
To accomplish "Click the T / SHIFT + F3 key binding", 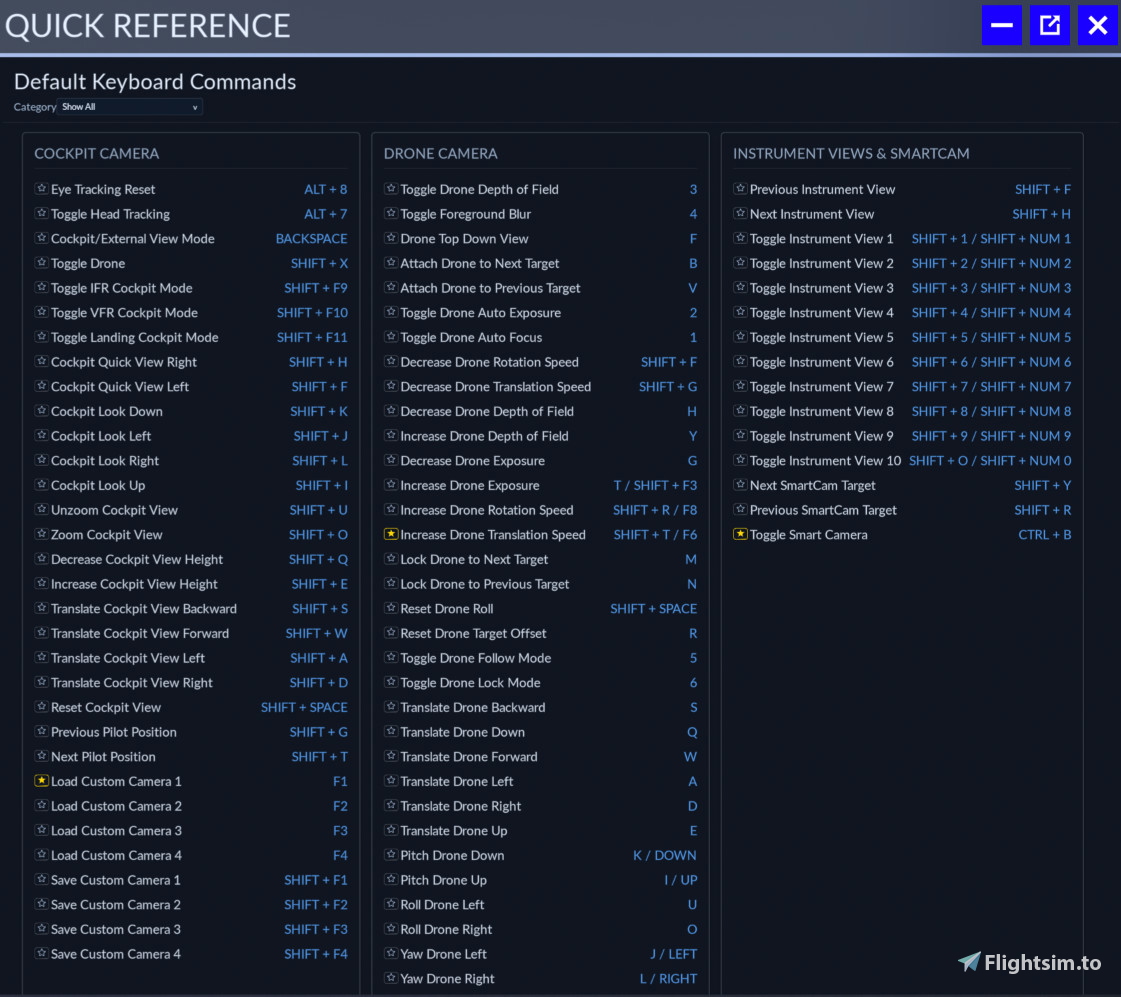I will [655, 485].
